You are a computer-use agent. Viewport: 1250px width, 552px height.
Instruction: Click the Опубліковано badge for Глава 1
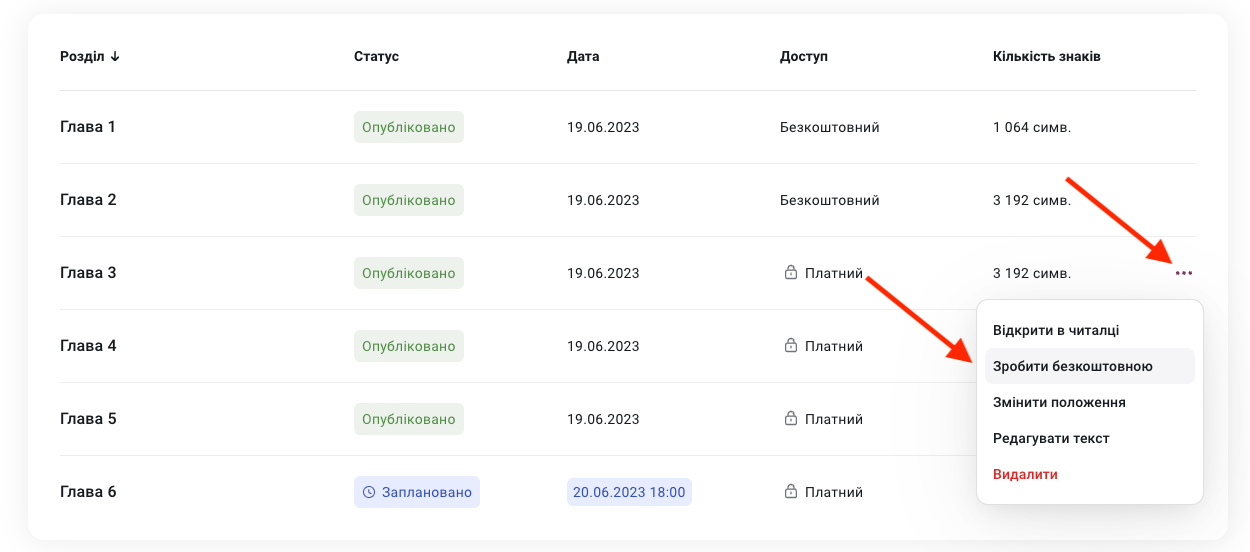click(x=409, y=127)
